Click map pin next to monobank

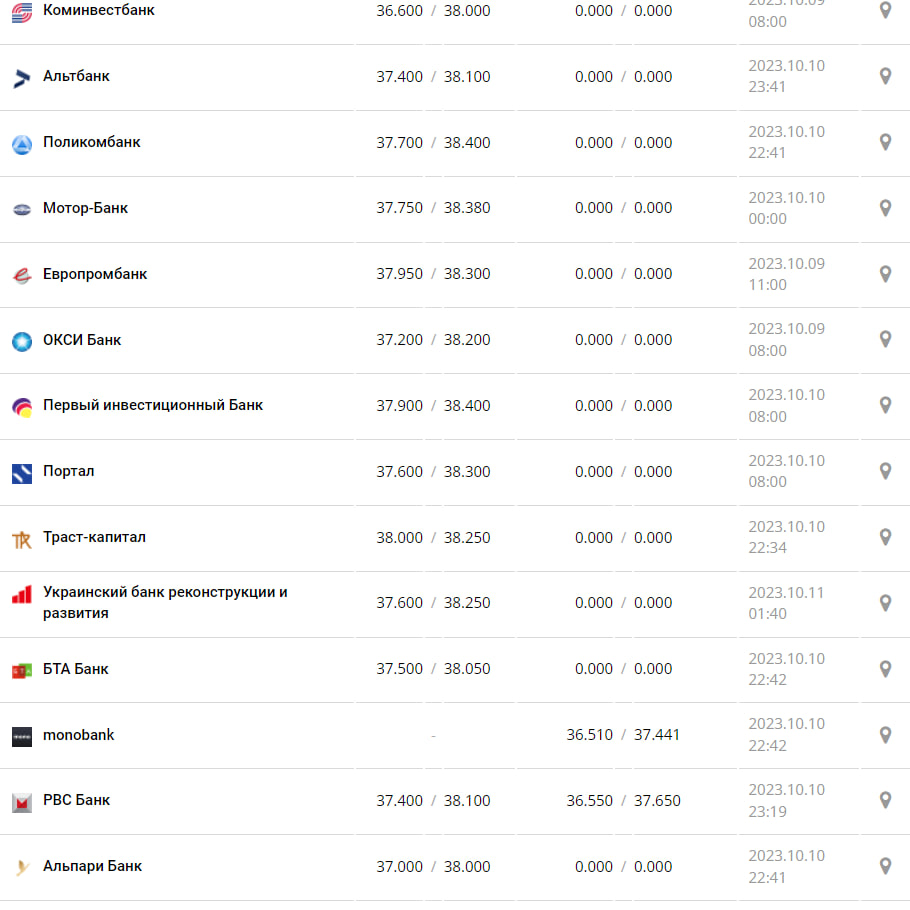(885, 734)
